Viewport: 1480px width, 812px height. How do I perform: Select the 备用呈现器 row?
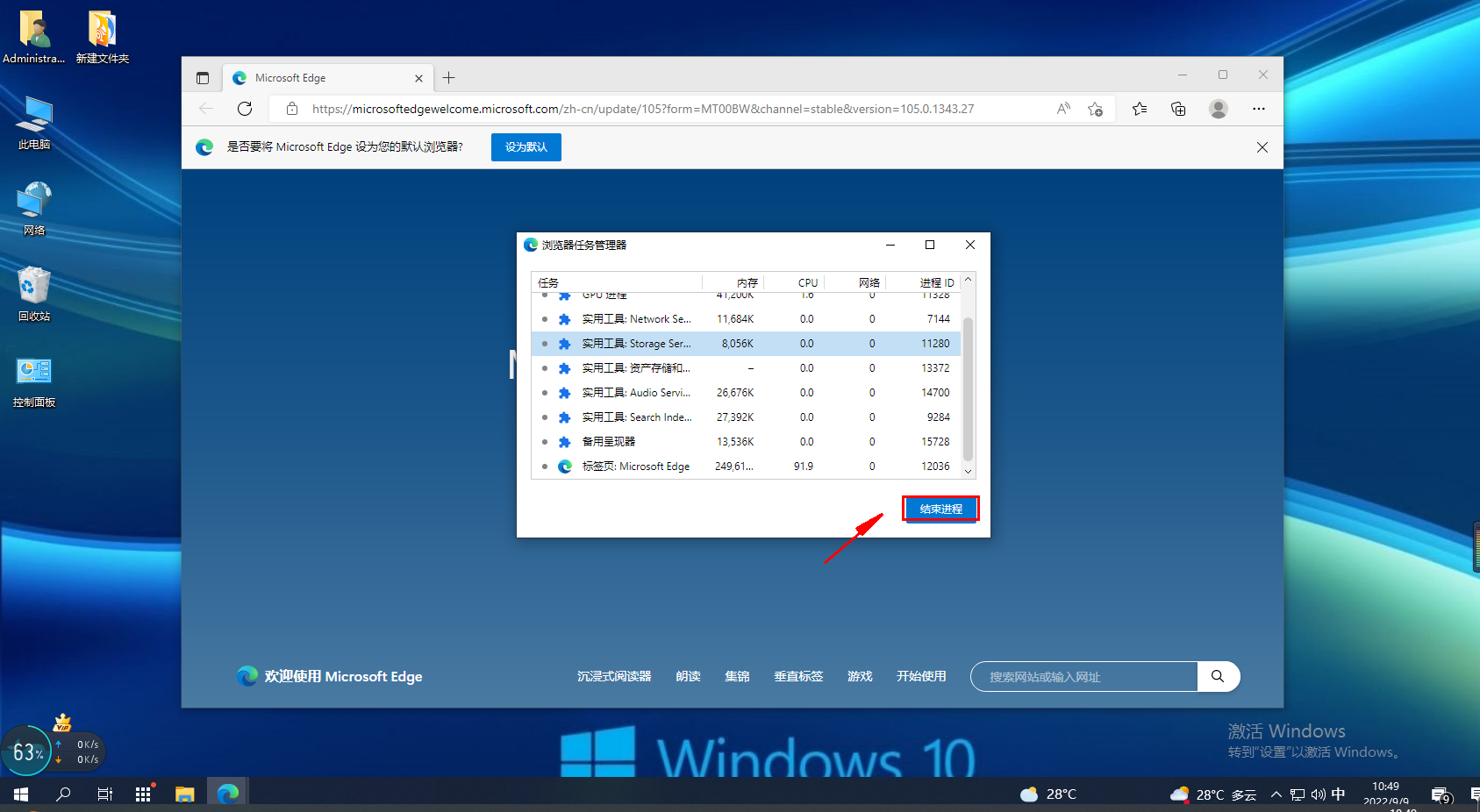click(x=747, y=442)
